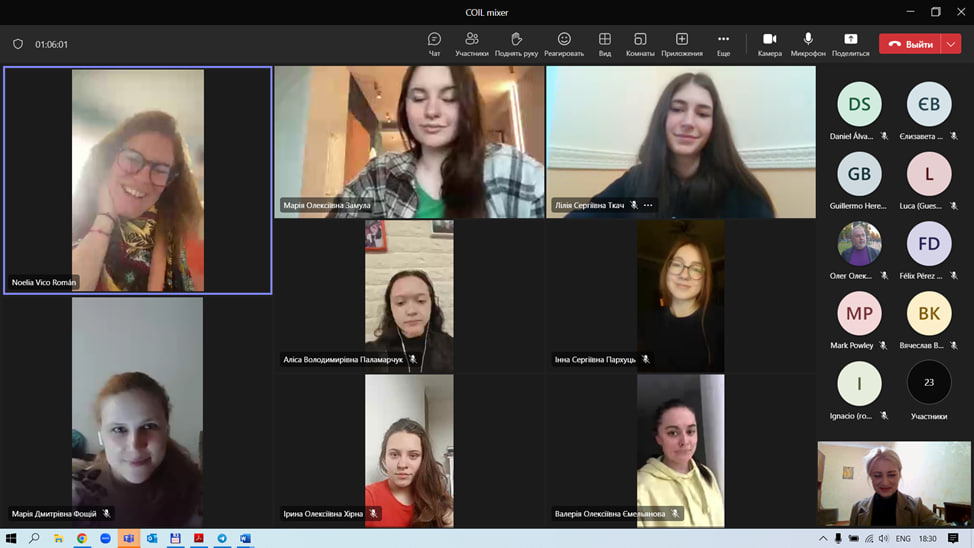Viewport: 974px width, 548px height.
Task: Open Word from taskbar
Action: point(246,538)
